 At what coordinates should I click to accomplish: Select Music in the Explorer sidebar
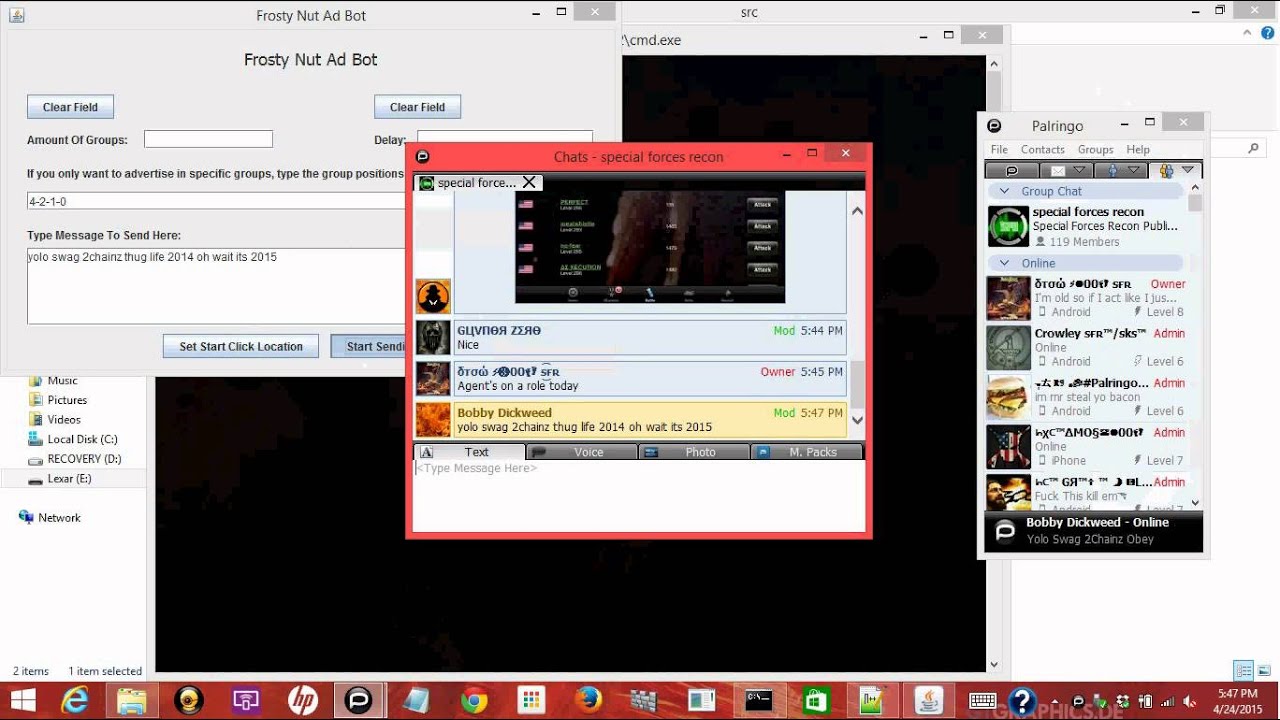(62, 380)
